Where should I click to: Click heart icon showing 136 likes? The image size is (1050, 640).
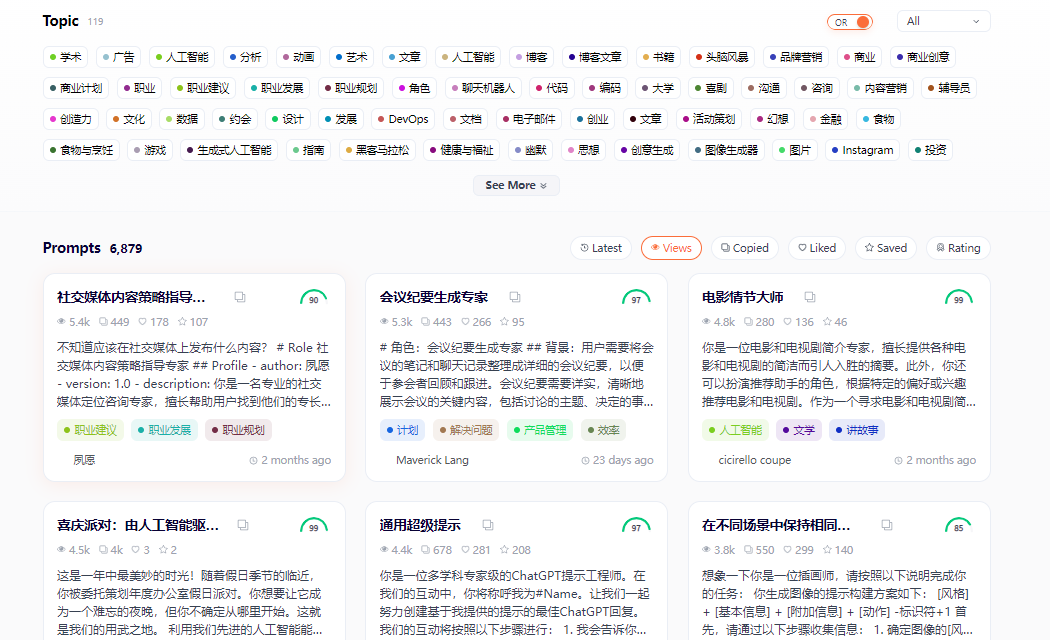[x=788, y=322]
